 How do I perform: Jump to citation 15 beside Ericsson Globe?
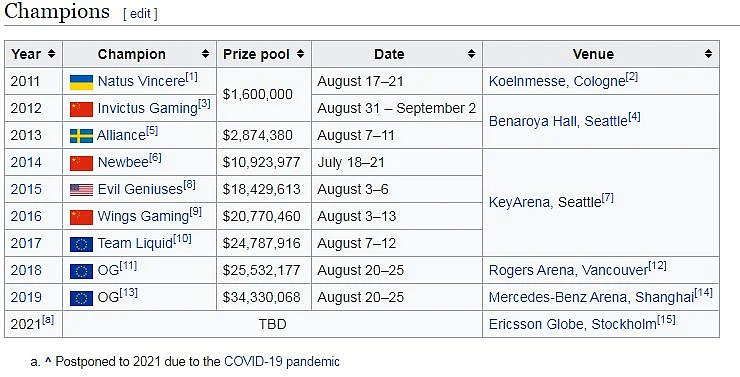[x=666, y=320]
